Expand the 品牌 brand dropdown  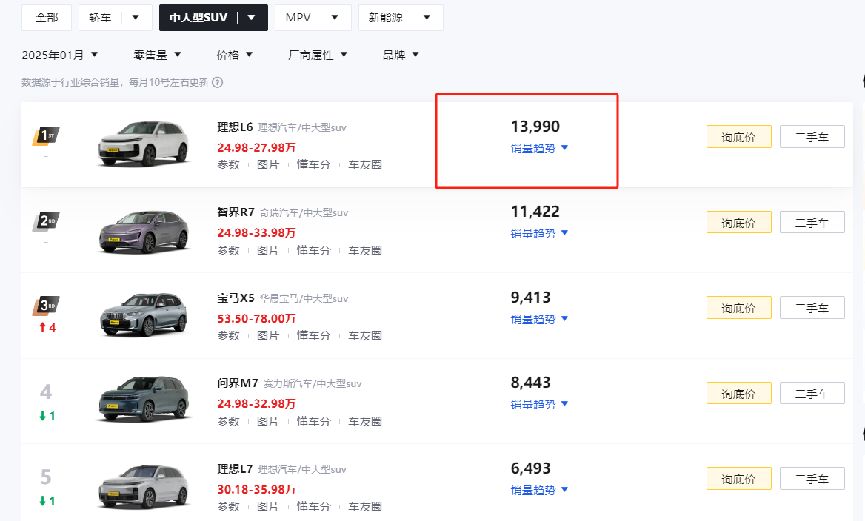[401, 55]
